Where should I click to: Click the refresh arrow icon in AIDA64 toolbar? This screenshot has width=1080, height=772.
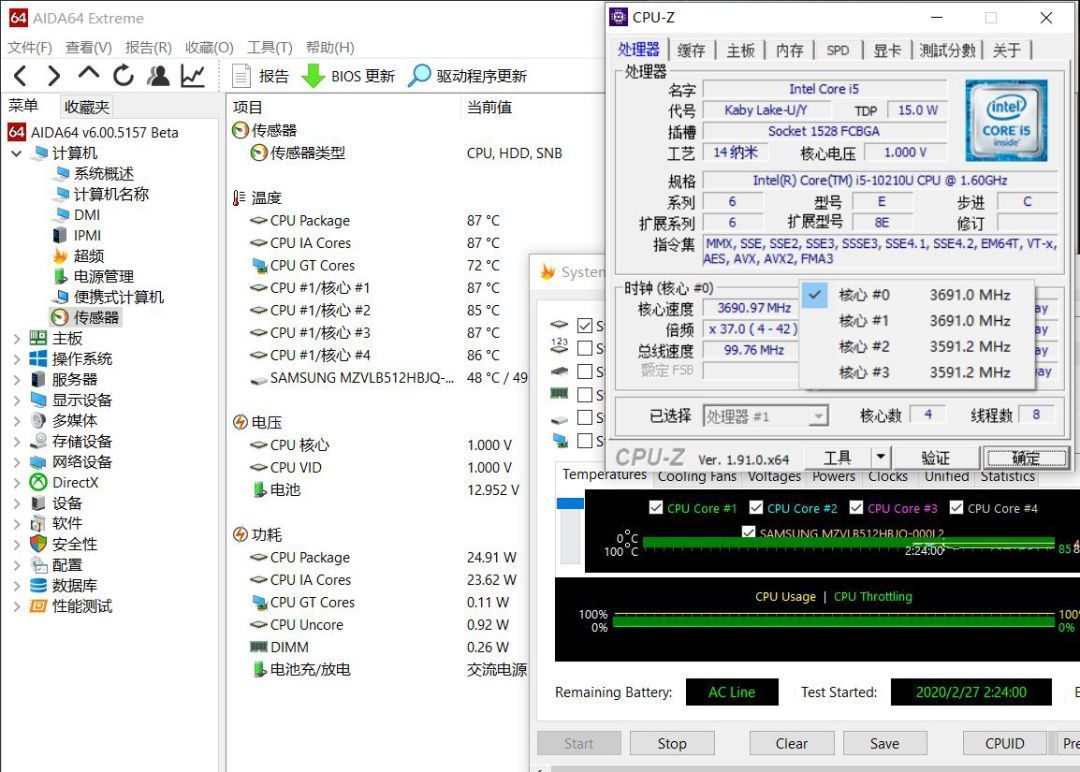[122, 75]
